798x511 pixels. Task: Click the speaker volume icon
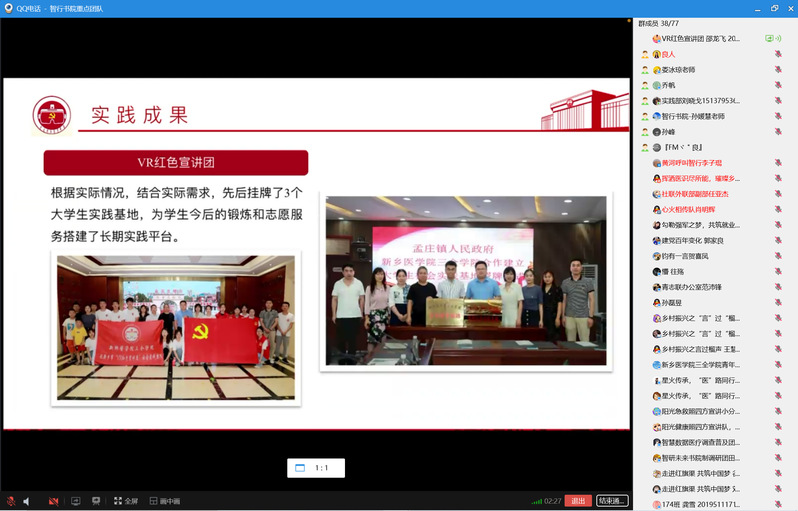tap(26, 501)
